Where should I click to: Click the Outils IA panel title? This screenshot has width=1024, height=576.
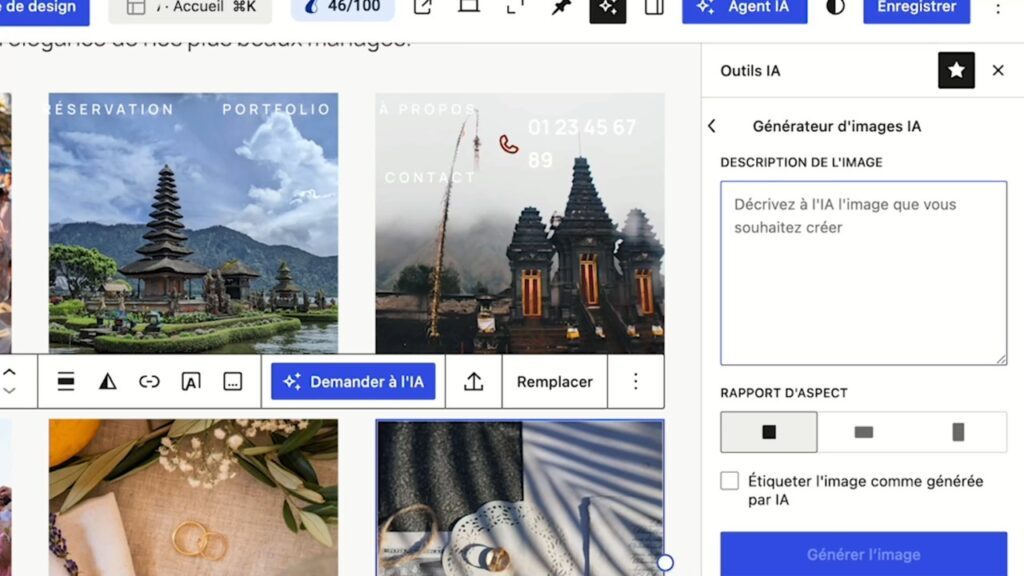[x=750, y=71]
